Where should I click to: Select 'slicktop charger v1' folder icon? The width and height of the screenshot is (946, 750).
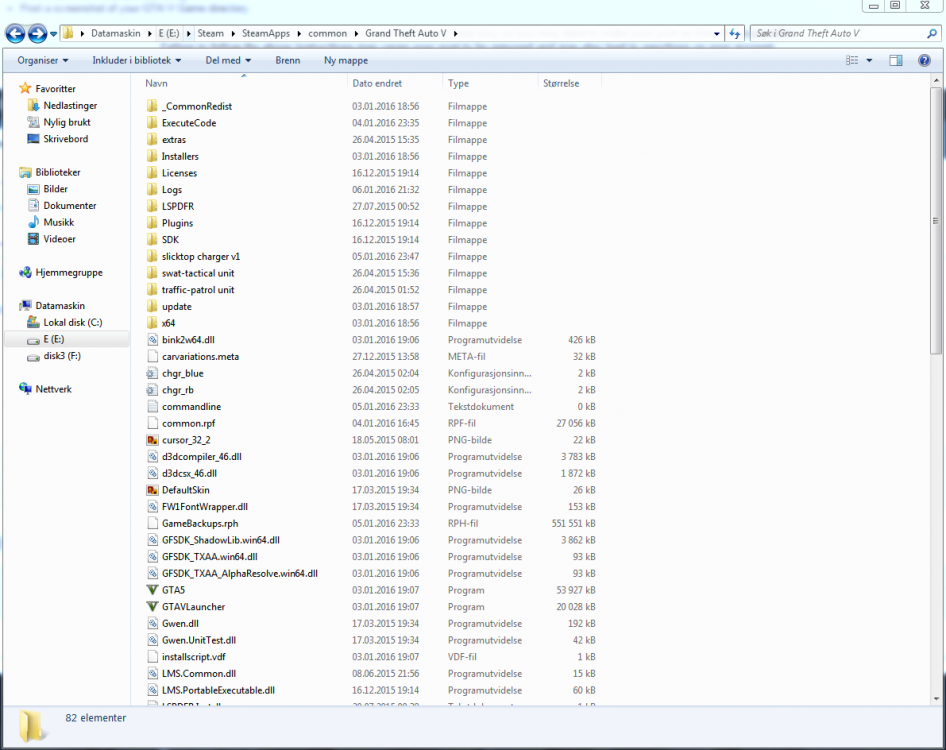153,256
